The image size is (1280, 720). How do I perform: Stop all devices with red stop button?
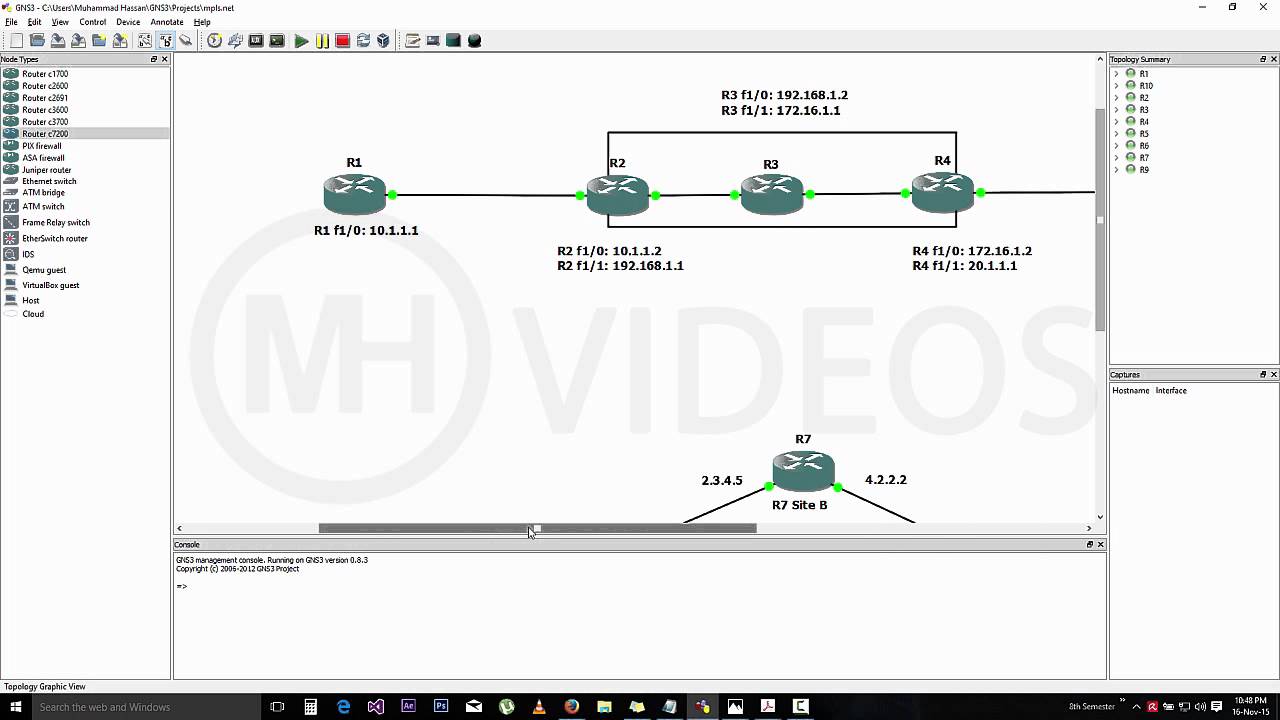pos(342,41)
